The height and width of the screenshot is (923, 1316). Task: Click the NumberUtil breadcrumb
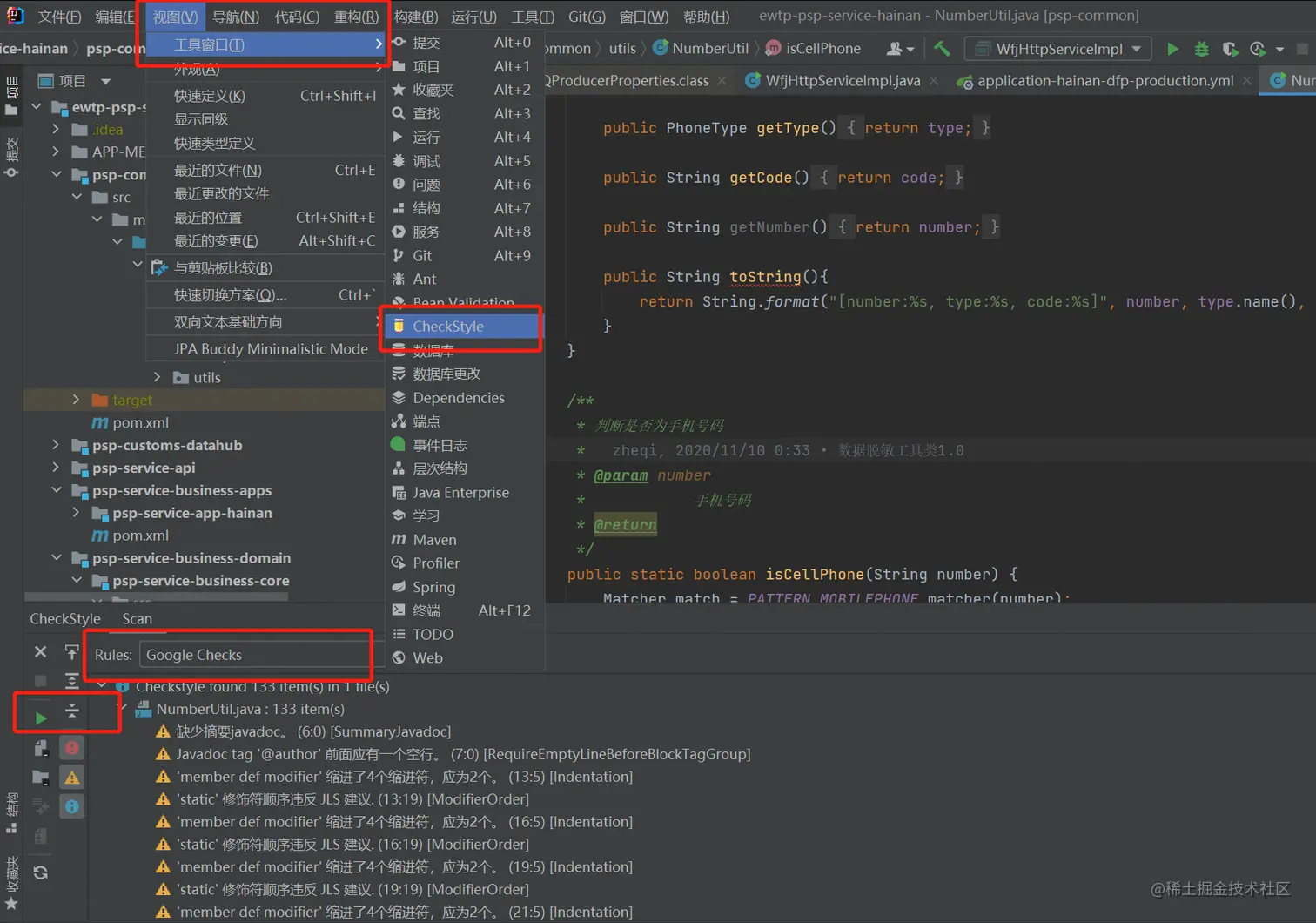click(x=710, y=49)
